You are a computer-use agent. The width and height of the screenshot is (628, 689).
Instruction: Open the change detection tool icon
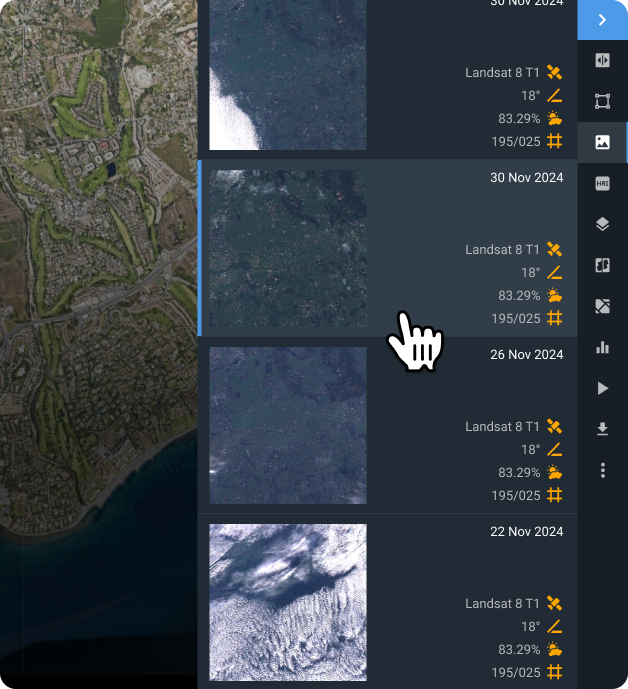[603, 306]
